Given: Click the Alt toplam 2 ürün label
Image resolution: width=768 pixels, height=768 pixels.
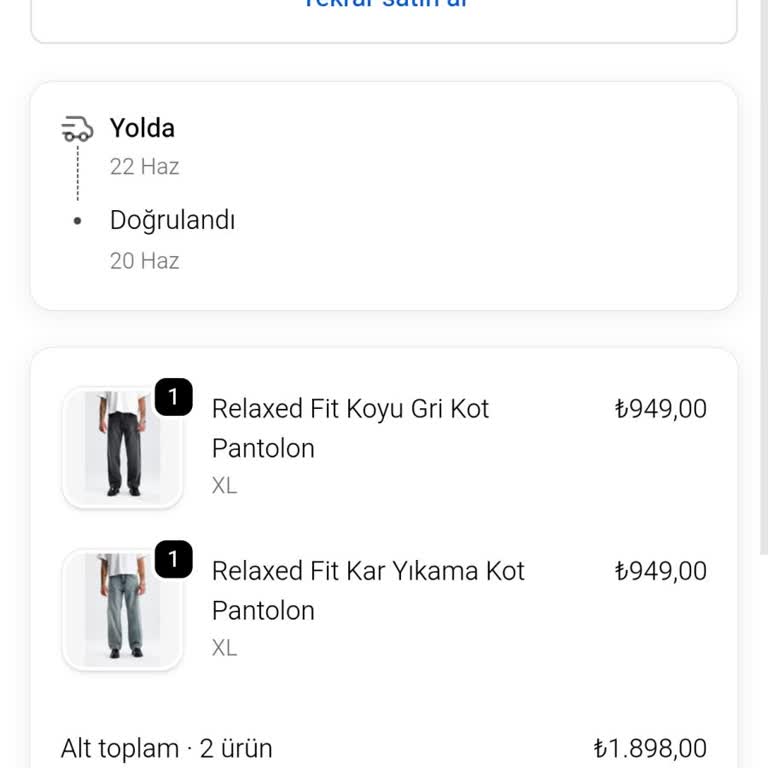Looking at the screenshot, I should coord(167,749).
